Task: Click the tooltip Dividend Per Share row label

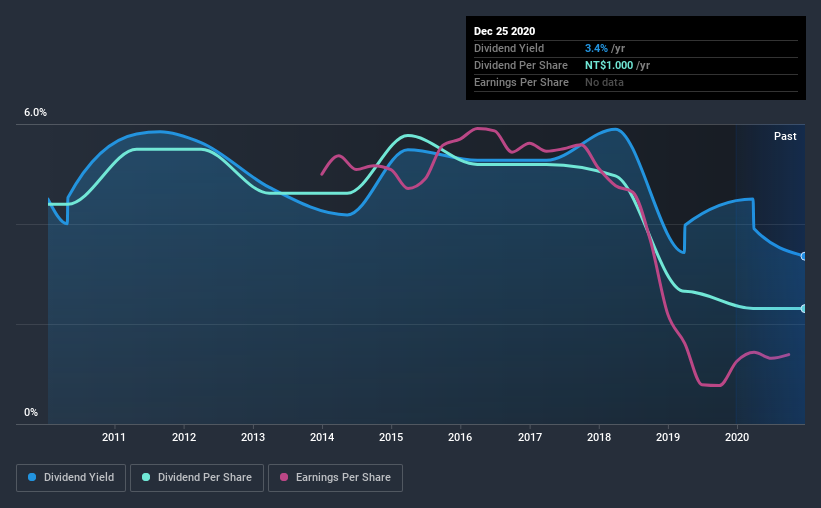Action: tap(520, 65)
